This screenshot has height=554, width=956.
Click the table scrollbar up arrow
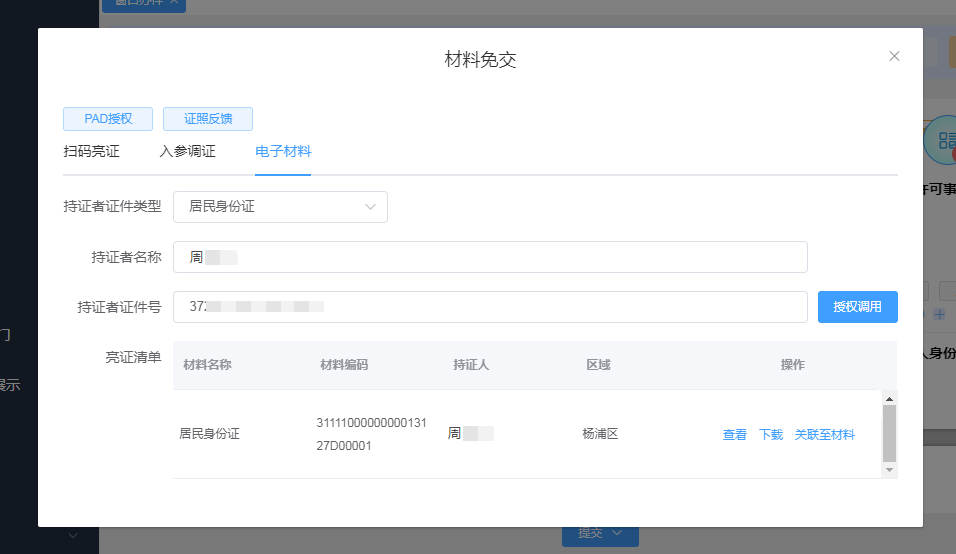pos(890,399)
